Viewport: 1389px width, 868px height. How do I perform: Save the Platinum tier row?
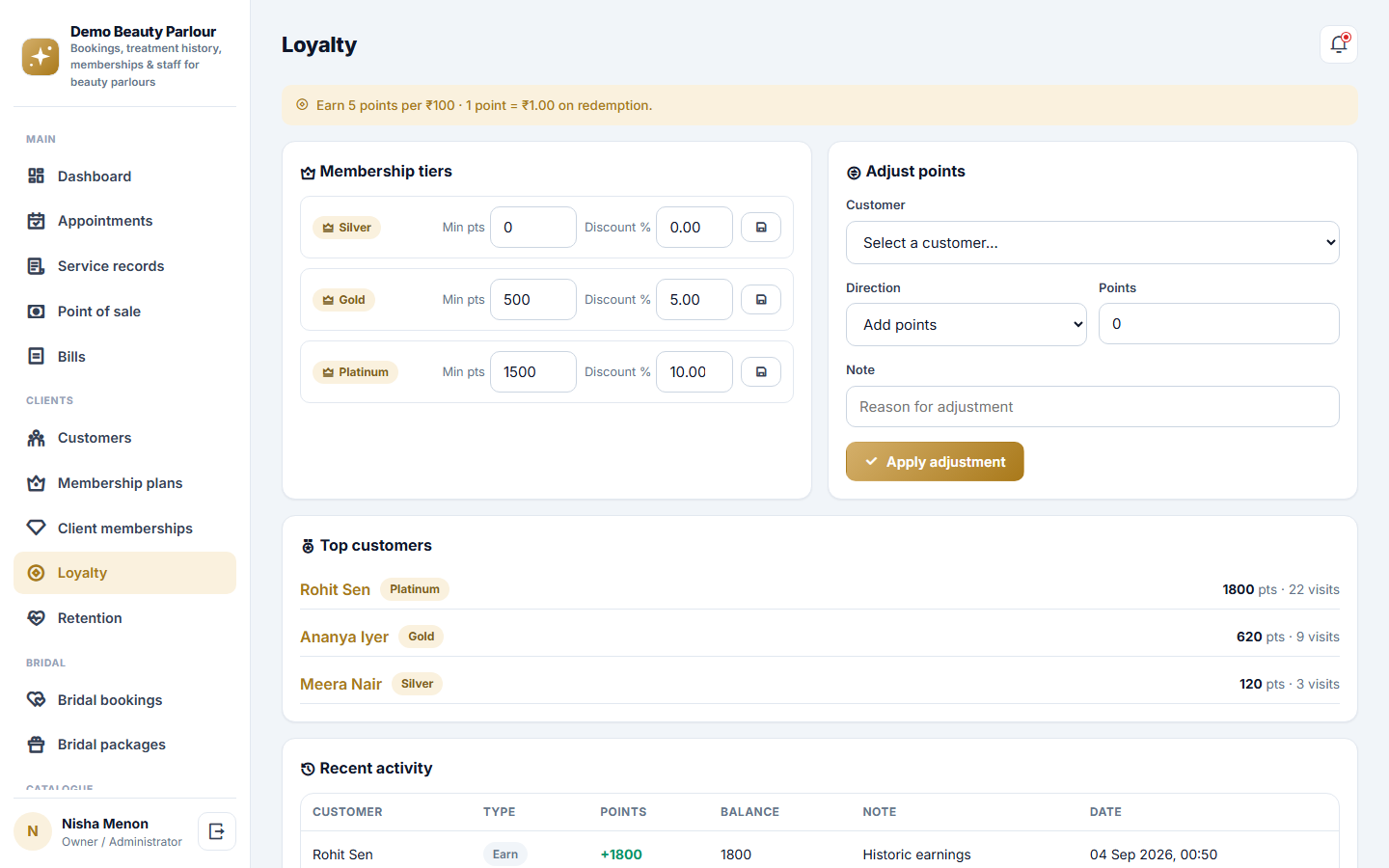coord(761,372)
